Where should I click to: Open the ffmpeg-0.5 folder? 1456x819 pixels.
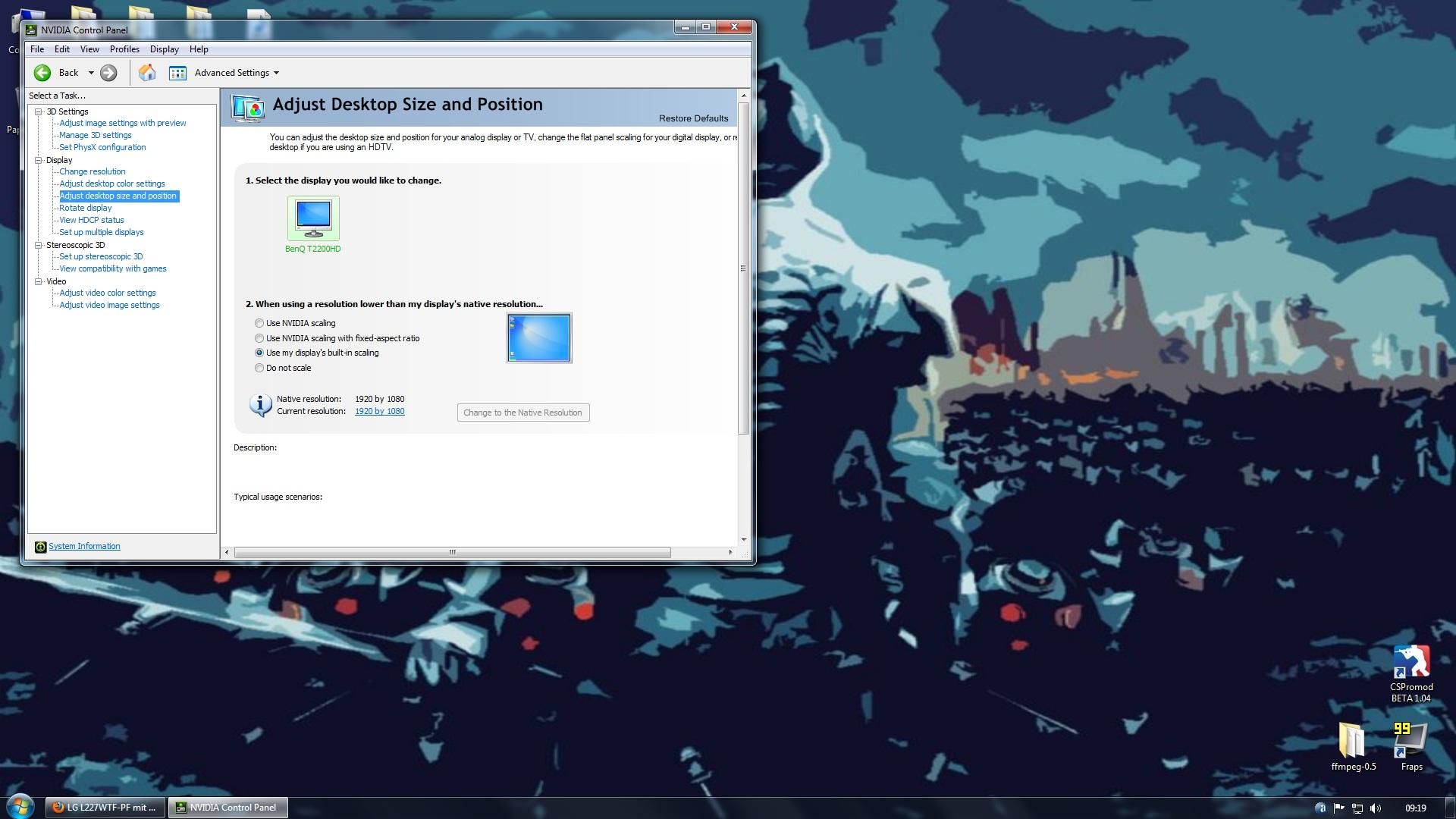pyautogui.click(x=1354, y=747)
